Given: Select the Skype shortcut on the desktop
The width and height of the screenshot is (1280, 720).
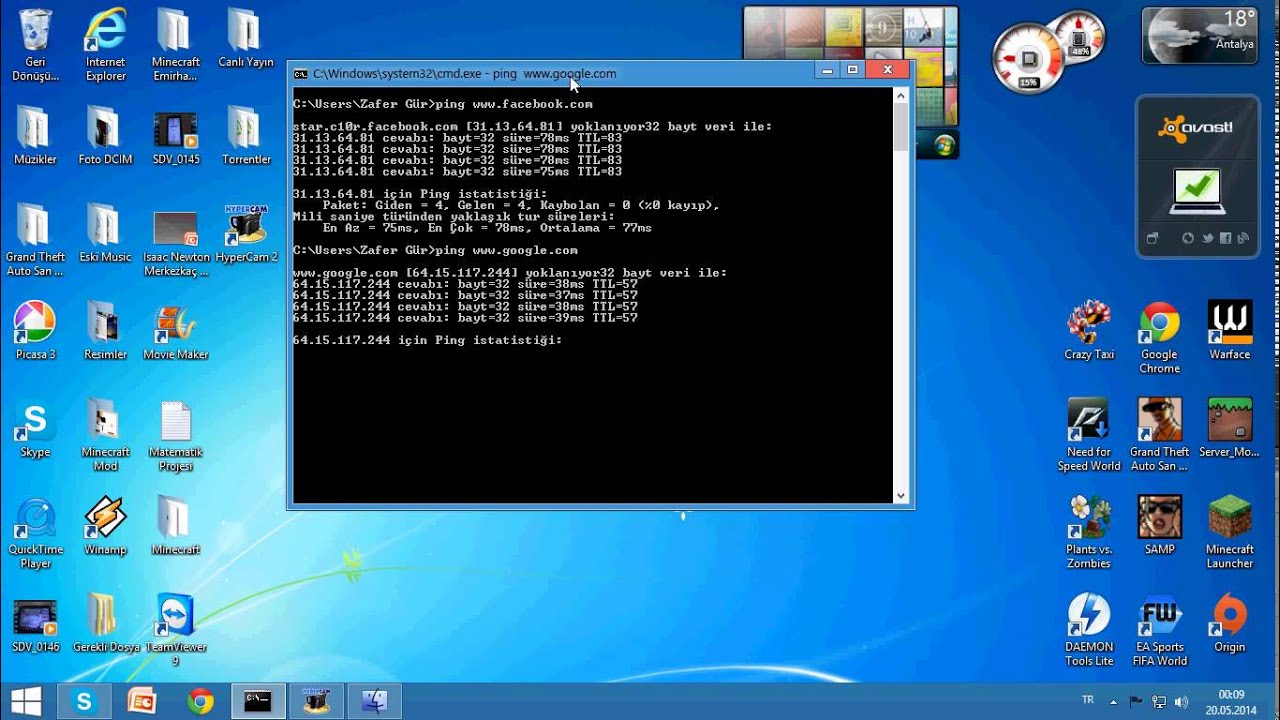Looking at the screenshot, I should (36, 428).
